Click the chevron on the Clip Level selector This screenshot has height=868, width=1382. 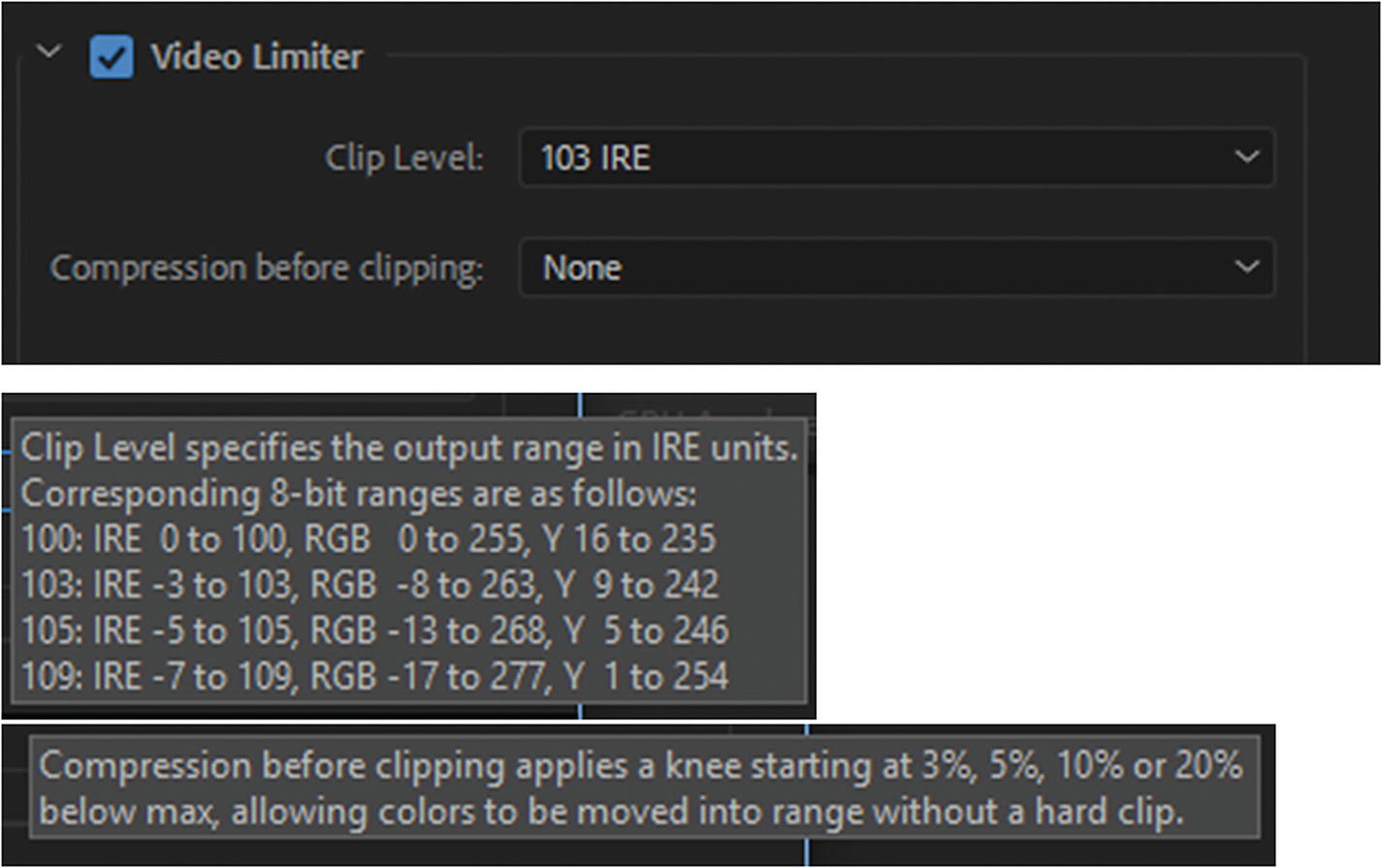[1249, 156]
